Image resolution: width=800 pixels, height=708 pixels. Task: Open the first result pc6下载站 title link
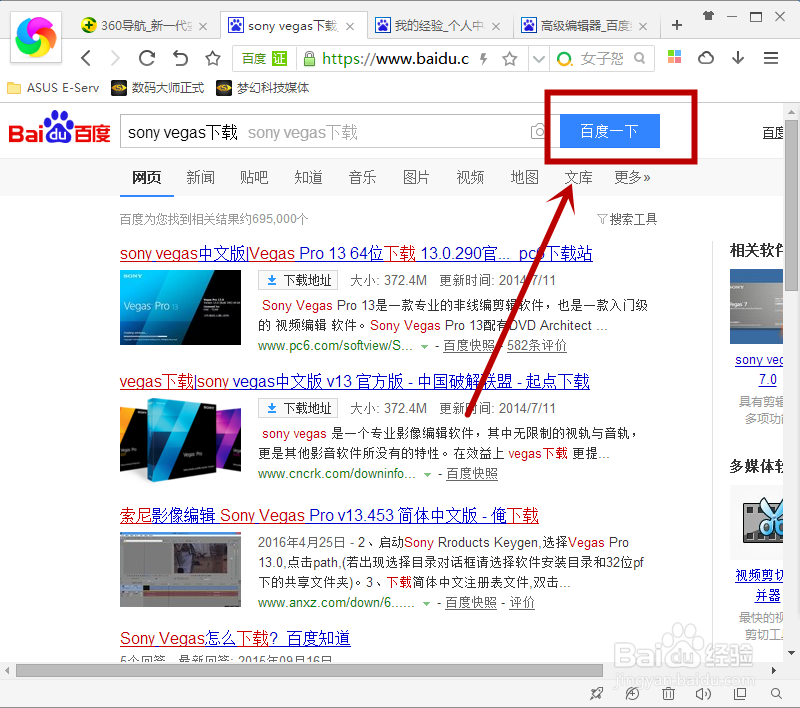tap(356, 254)
